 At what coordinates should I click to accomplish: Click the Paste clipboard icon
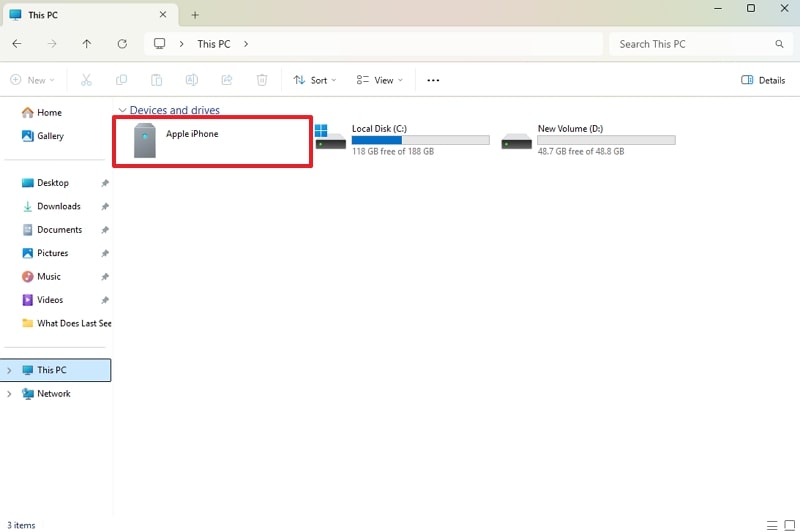(x=157, y=80)
